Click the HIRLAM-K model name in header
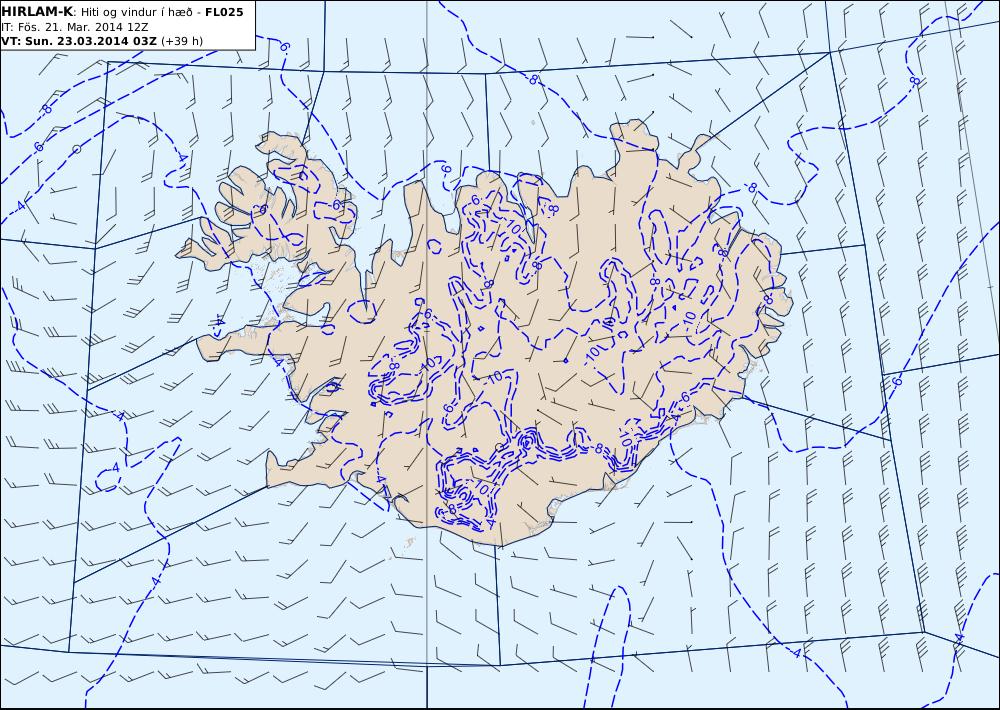Viewport: 1000px width, 710px height. pyautogui.click(x=37, y=12)
